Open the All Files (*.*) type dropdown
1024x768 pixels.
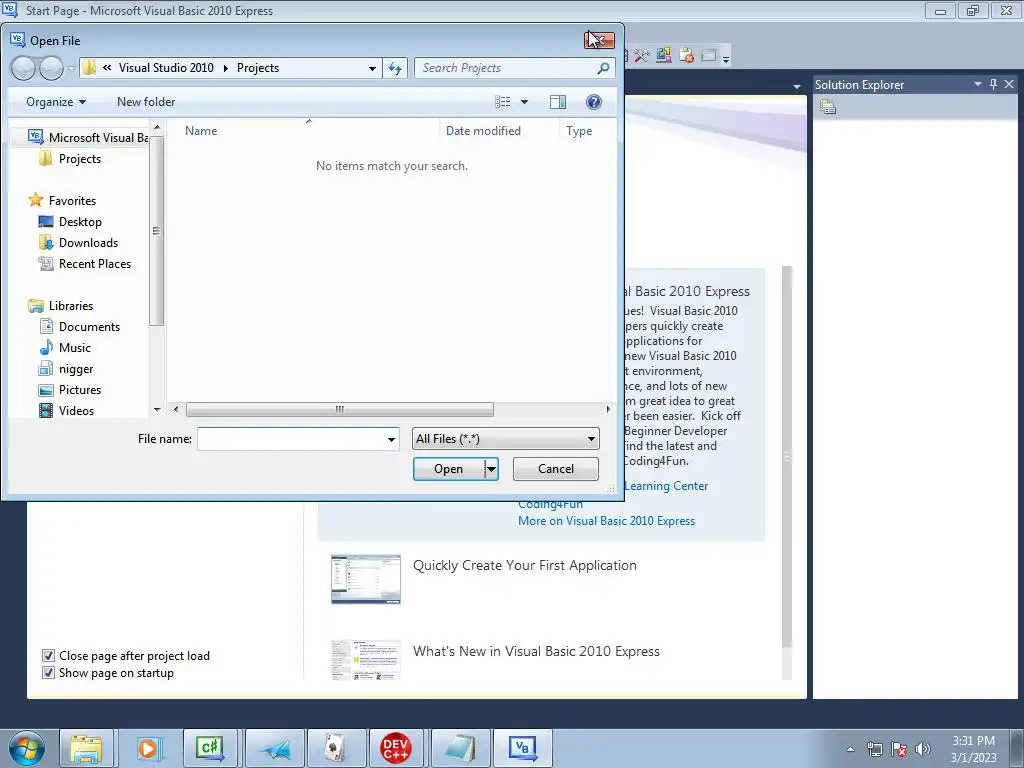(x=590, y=439)
